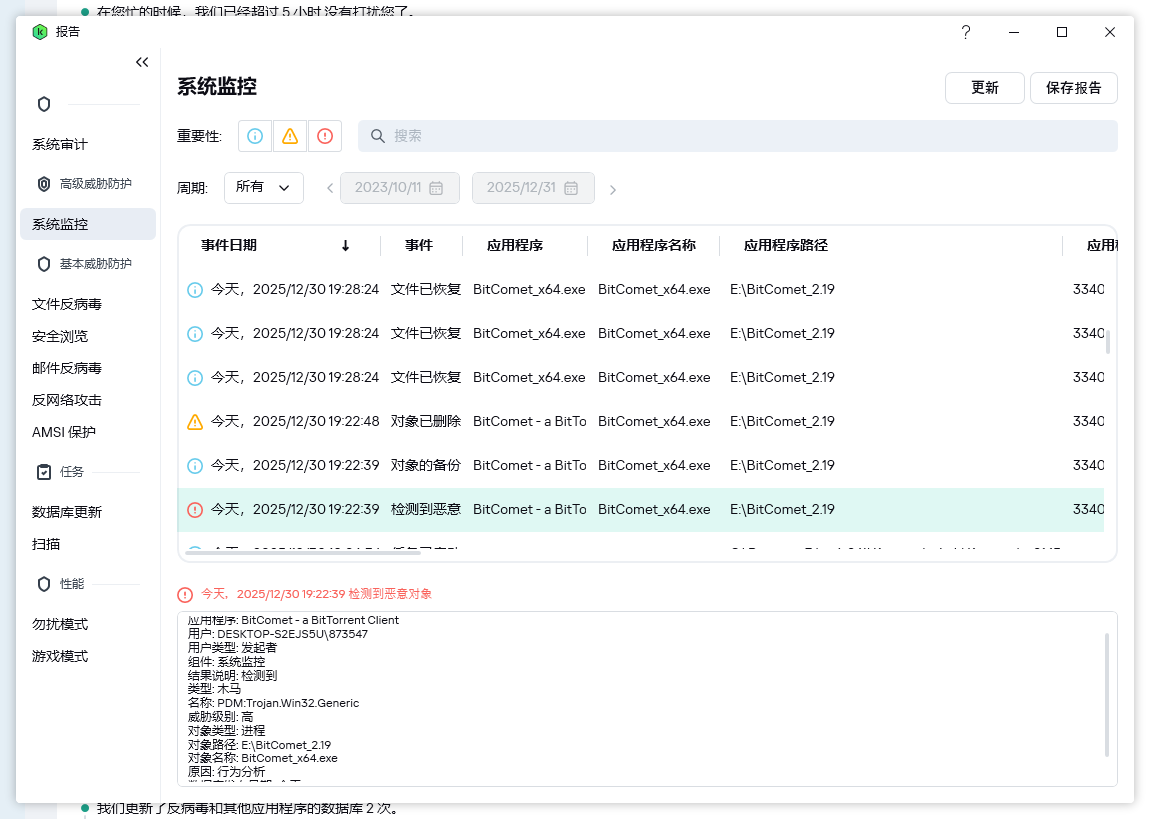Click the previous period left arrow
Viewport: 1150px width, 819px height.
(x=330, y=189)
